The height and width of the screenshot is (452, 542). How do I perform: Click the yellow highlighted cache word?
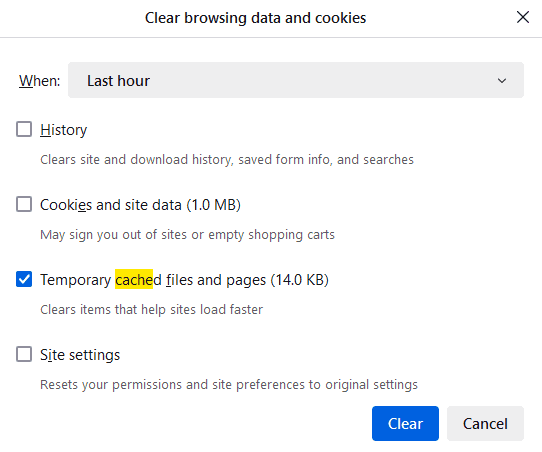pos(134,279)
